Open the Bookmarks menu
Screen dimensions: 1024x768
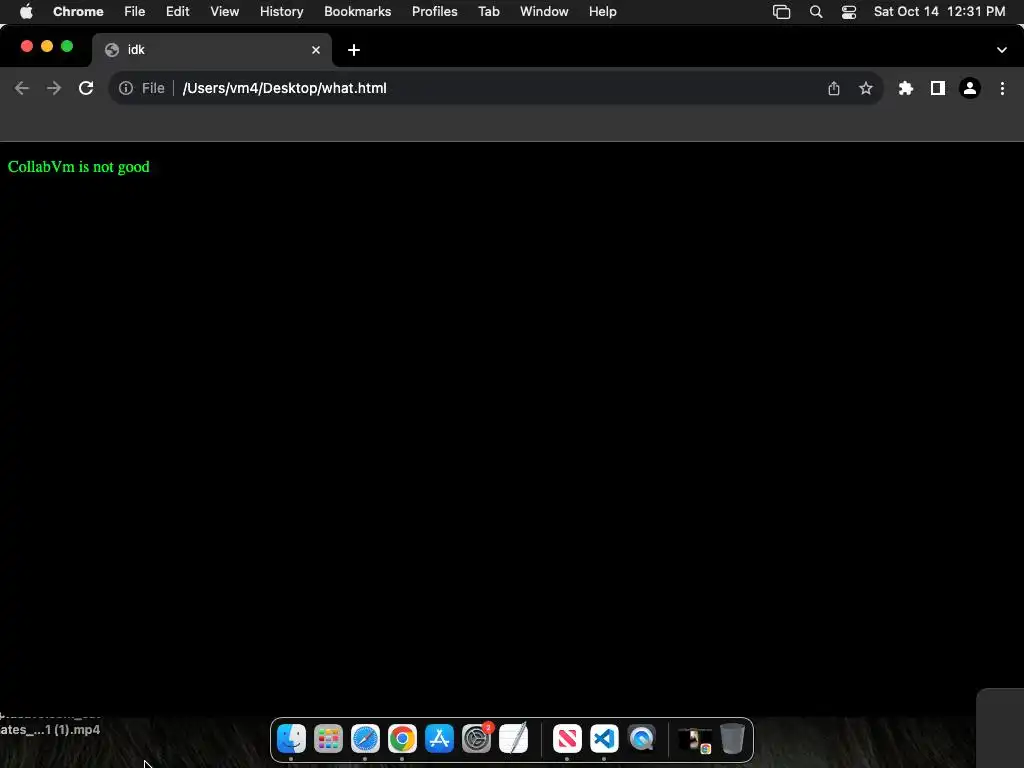tap(358, 11)
